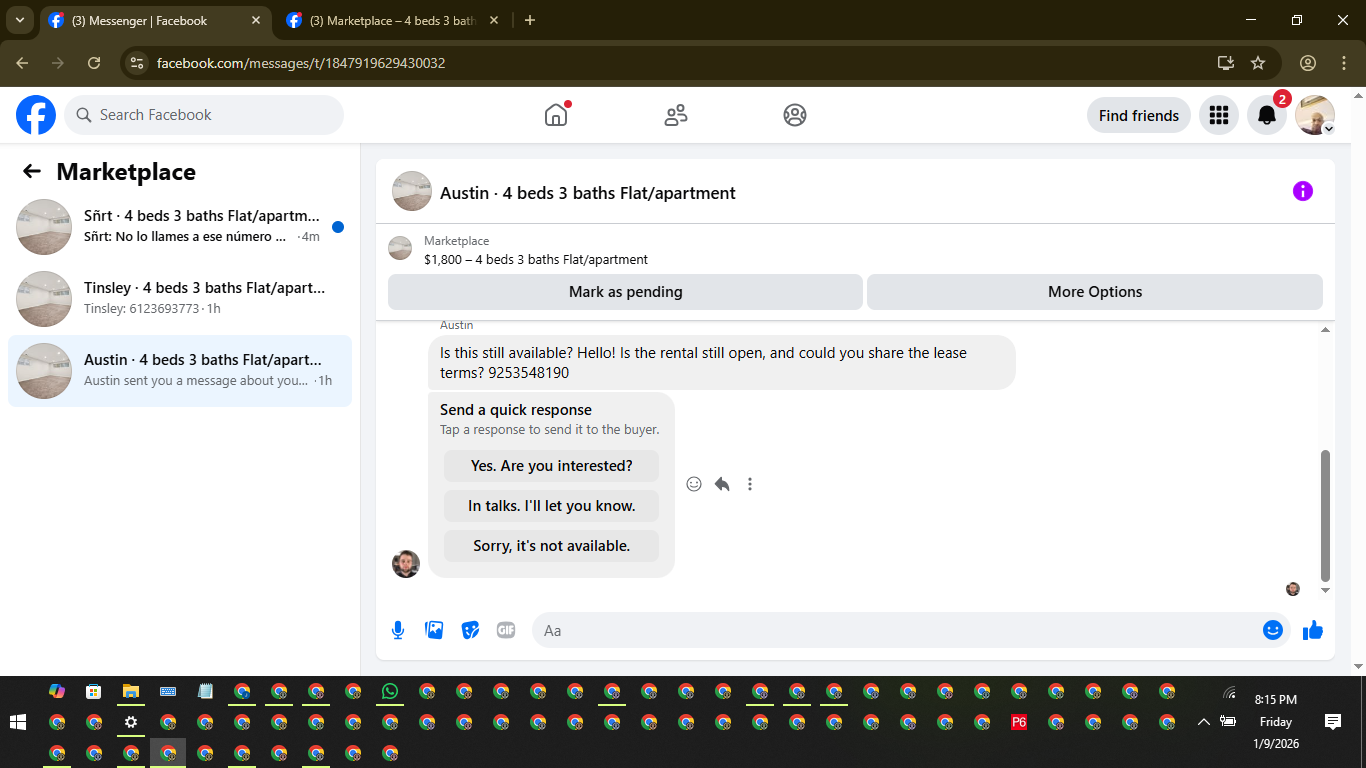The image size is (1366, 768).
Task: Open the Chrome profile icon
Action: 1308,63
